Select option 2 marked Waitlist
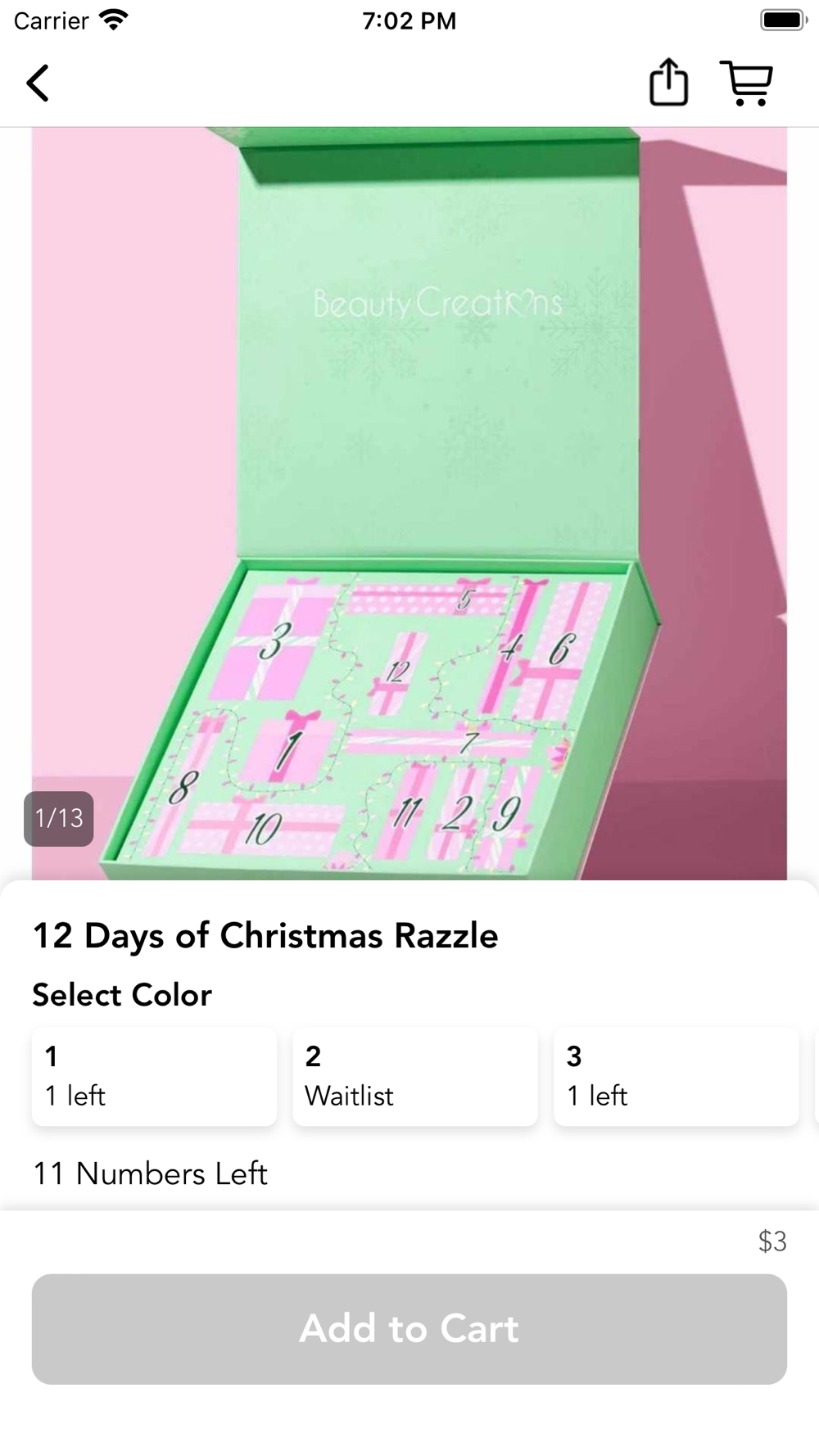This screenshot has height=1456, width=819. click(415, 1076)
